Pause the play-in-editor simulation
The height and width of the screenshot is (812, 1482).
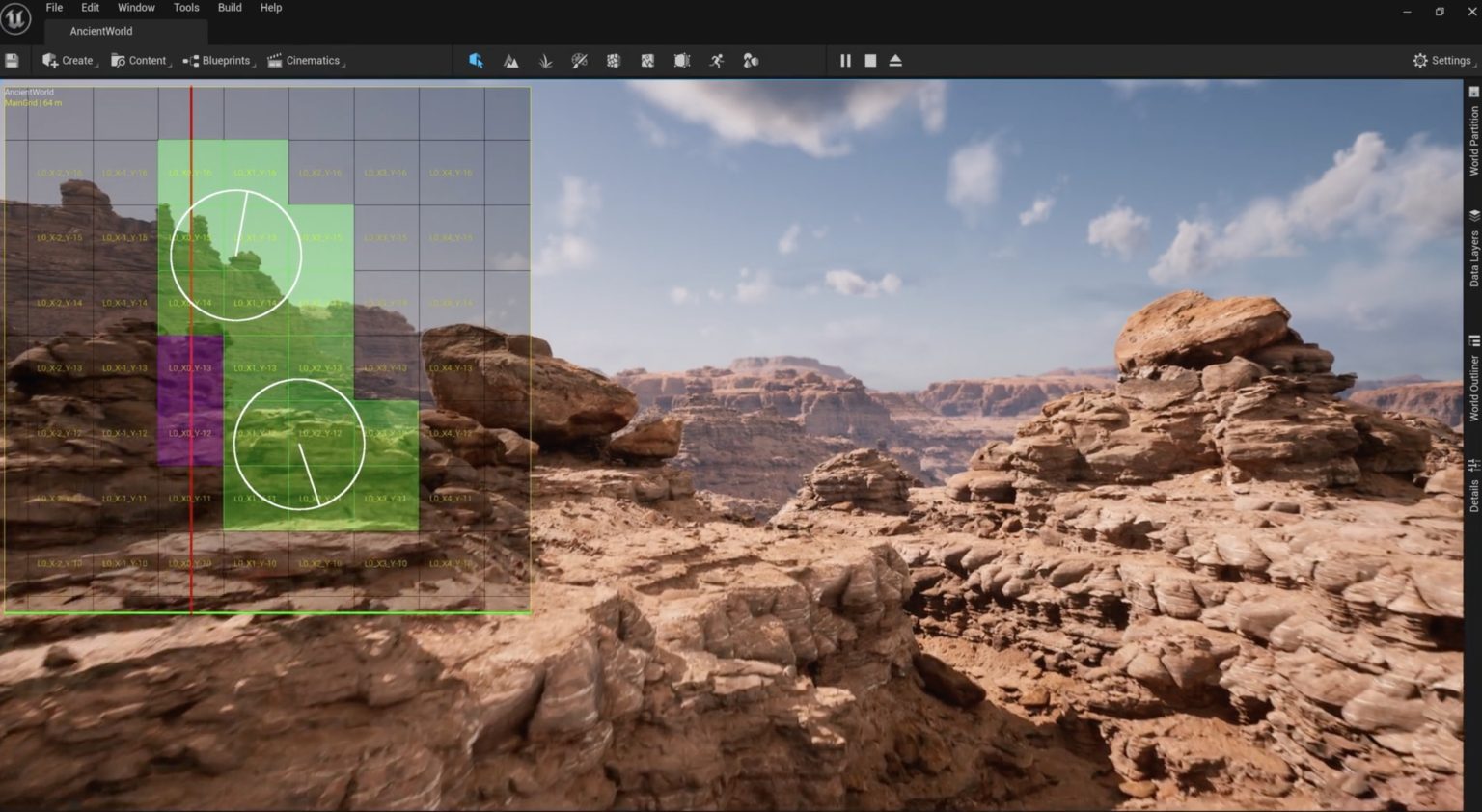click(845, 61)
